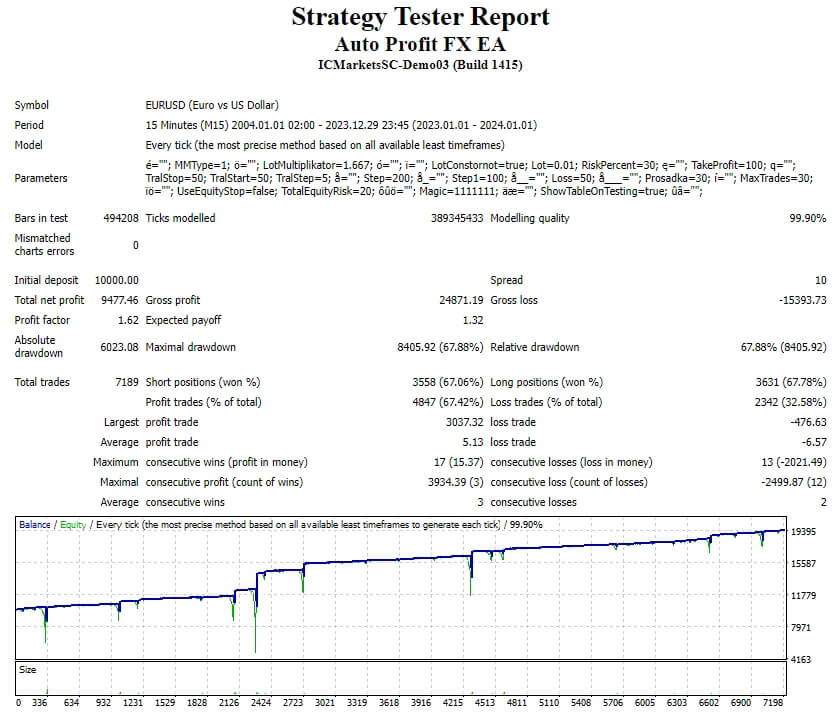Screen dimensions: 834x715
Task: Click the Balance legend label on the chart
Action: click(32, 521)
